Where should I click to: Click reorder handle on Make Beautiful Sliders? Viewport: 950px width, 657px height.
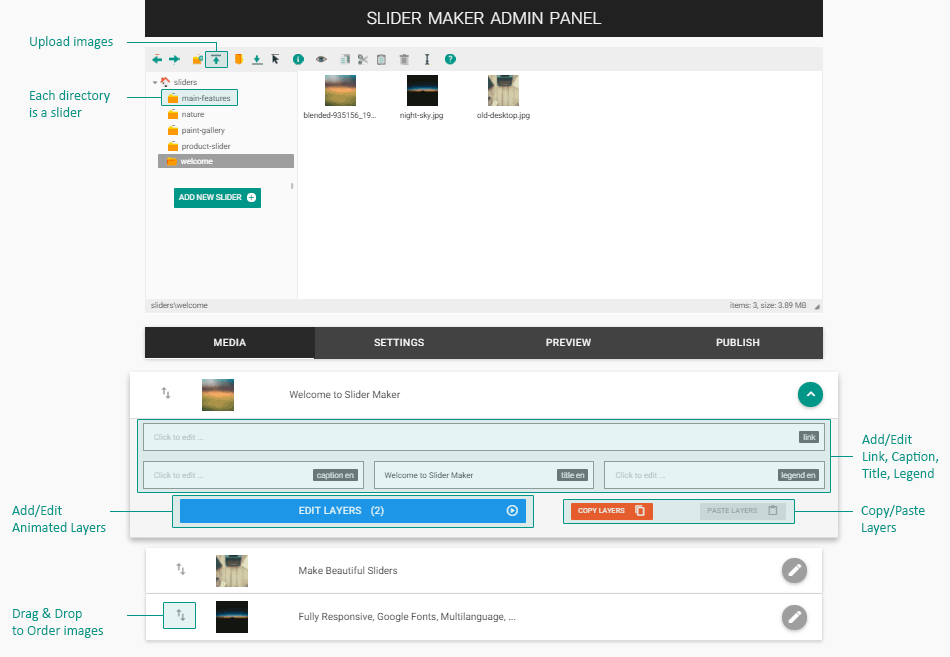click(x=181, y=569)
